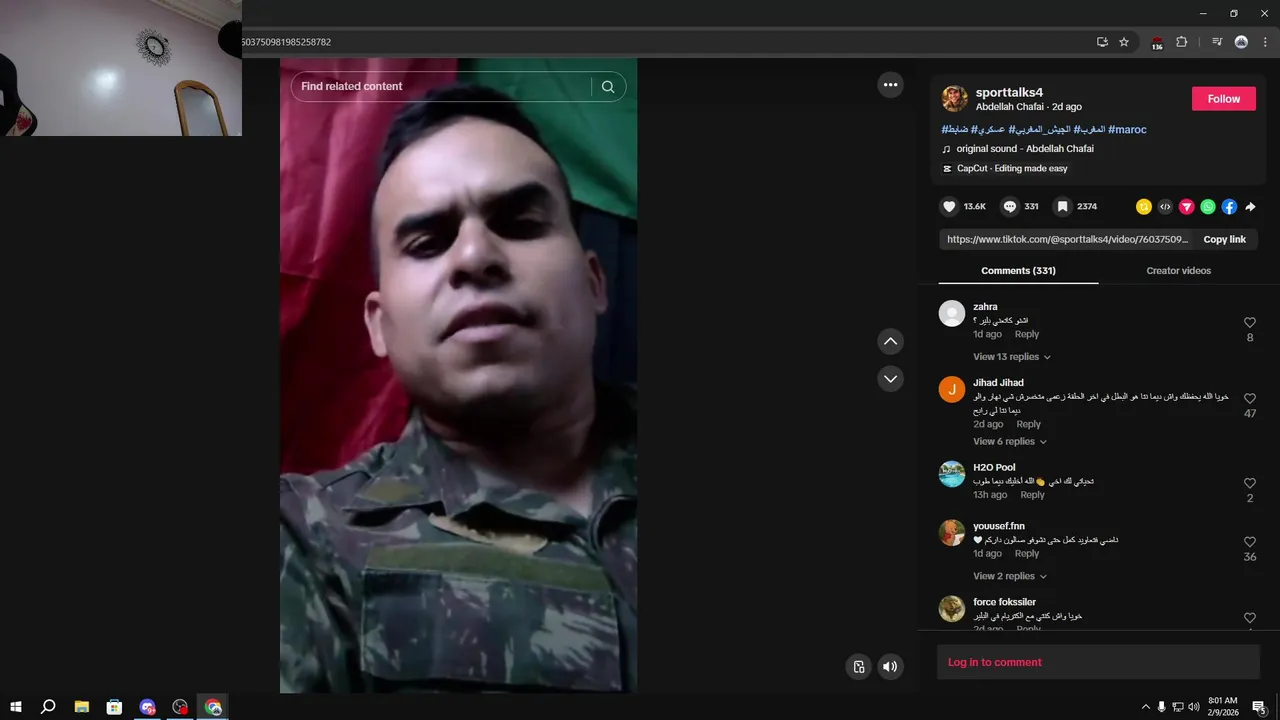The width and height of the screenshot is (1280, 720).
Task: Click the install app icon in address bar
Action: 1102,42
